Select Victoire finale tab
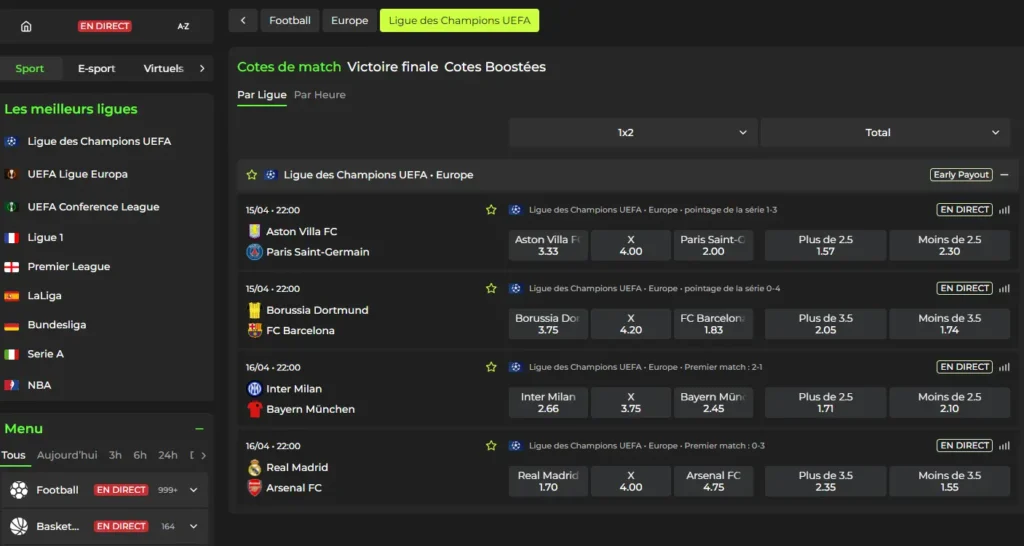Screen dimensions: 1024x546 pos(392,67)
